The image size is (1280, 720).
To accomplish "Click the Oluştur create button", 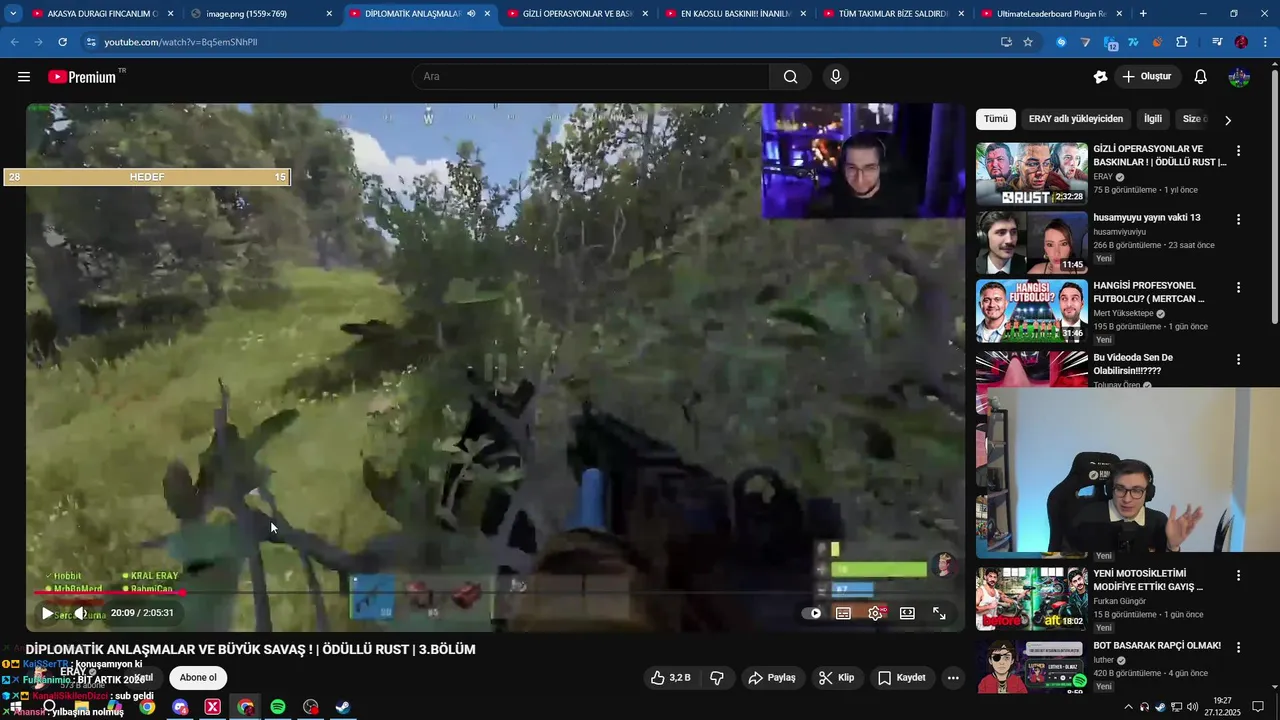I will (1146, 77).
